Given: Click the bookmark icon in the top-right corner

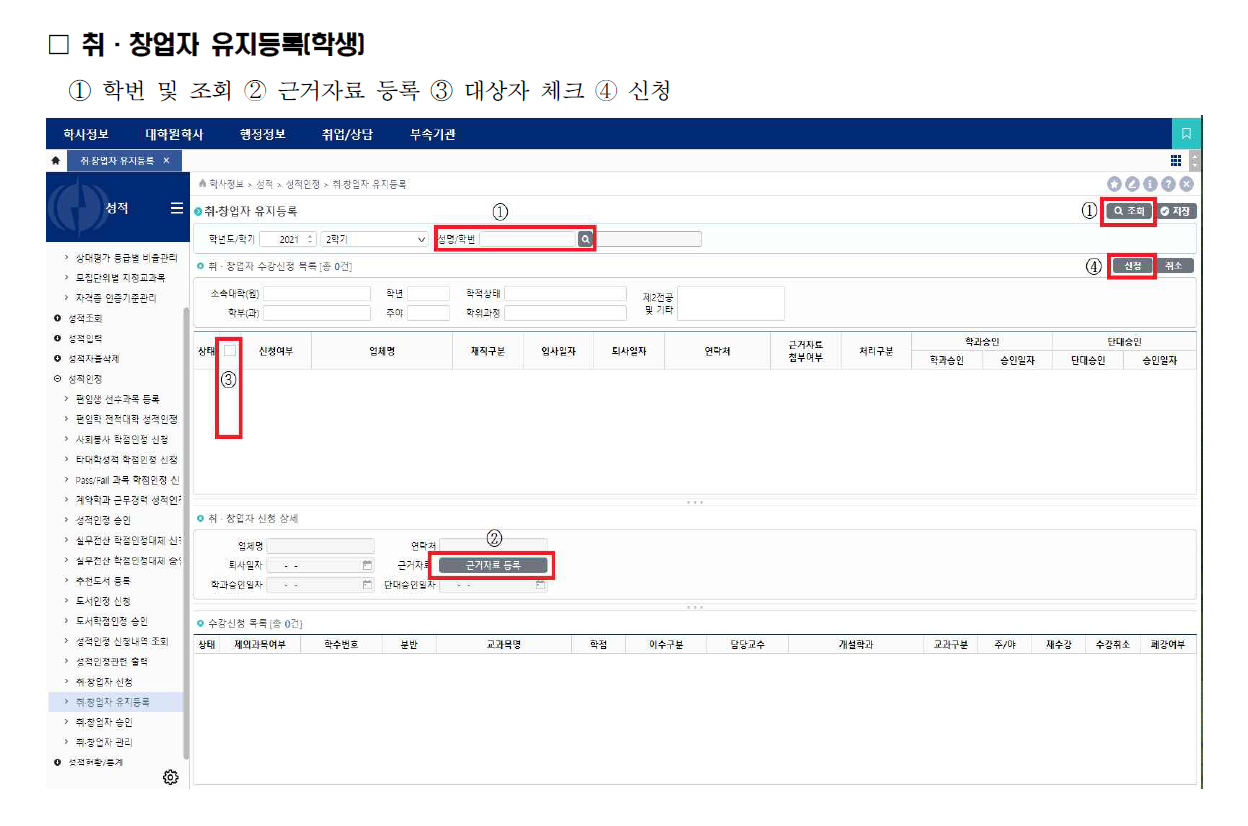Looking at the screenshot, I should 1186,133.
